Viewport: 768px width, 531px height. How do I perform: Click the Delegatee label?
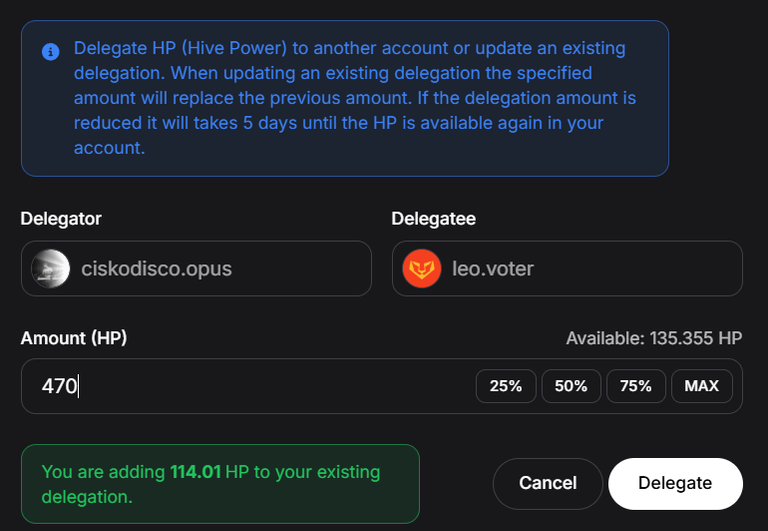pyautogui.click(x=433, y=218)
